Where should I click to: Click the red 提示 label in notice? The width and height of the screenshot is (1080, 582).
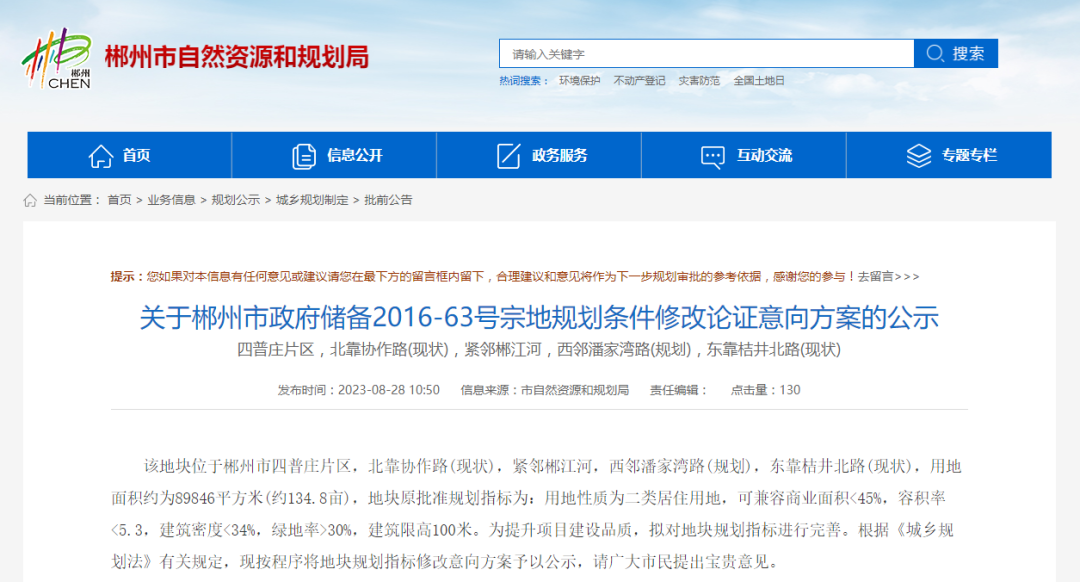click(x=127, y=276)
